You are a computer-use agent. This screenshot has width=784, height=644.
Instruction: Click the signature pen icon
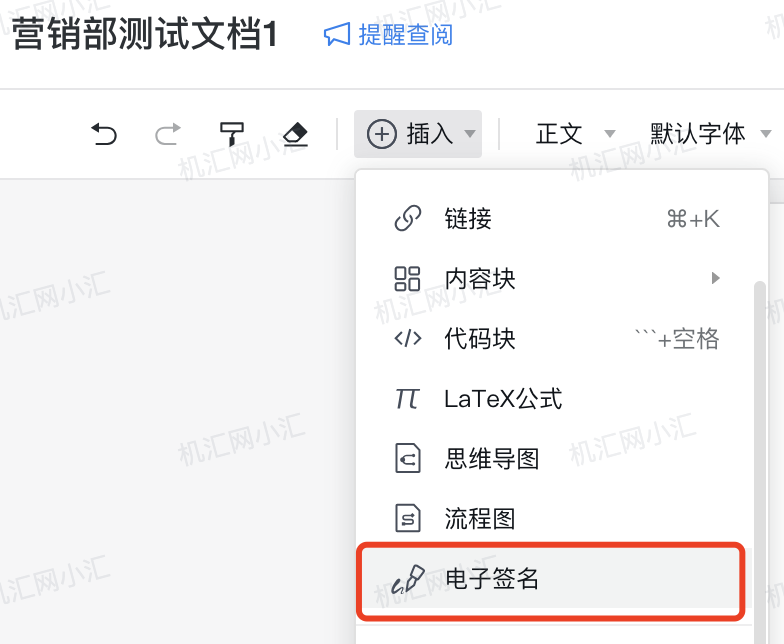point(408,580)
